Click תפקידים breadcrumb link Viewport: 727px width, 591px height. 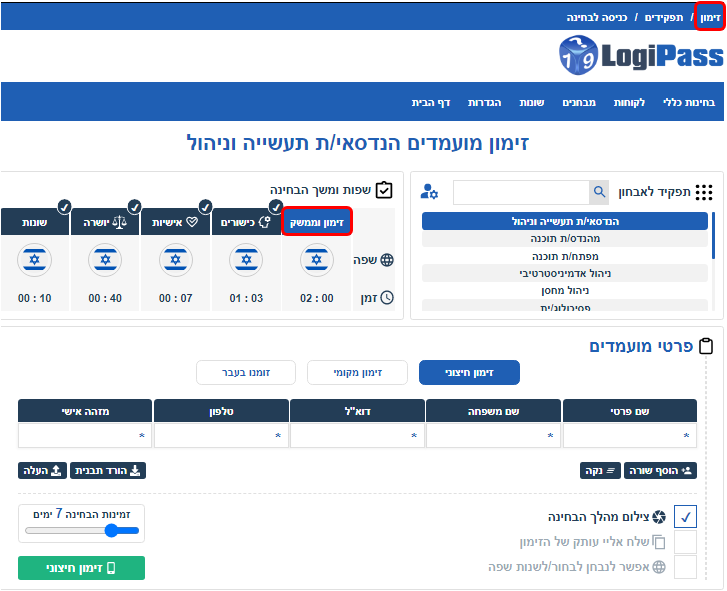pyautogui.click(x=663, y=18)
